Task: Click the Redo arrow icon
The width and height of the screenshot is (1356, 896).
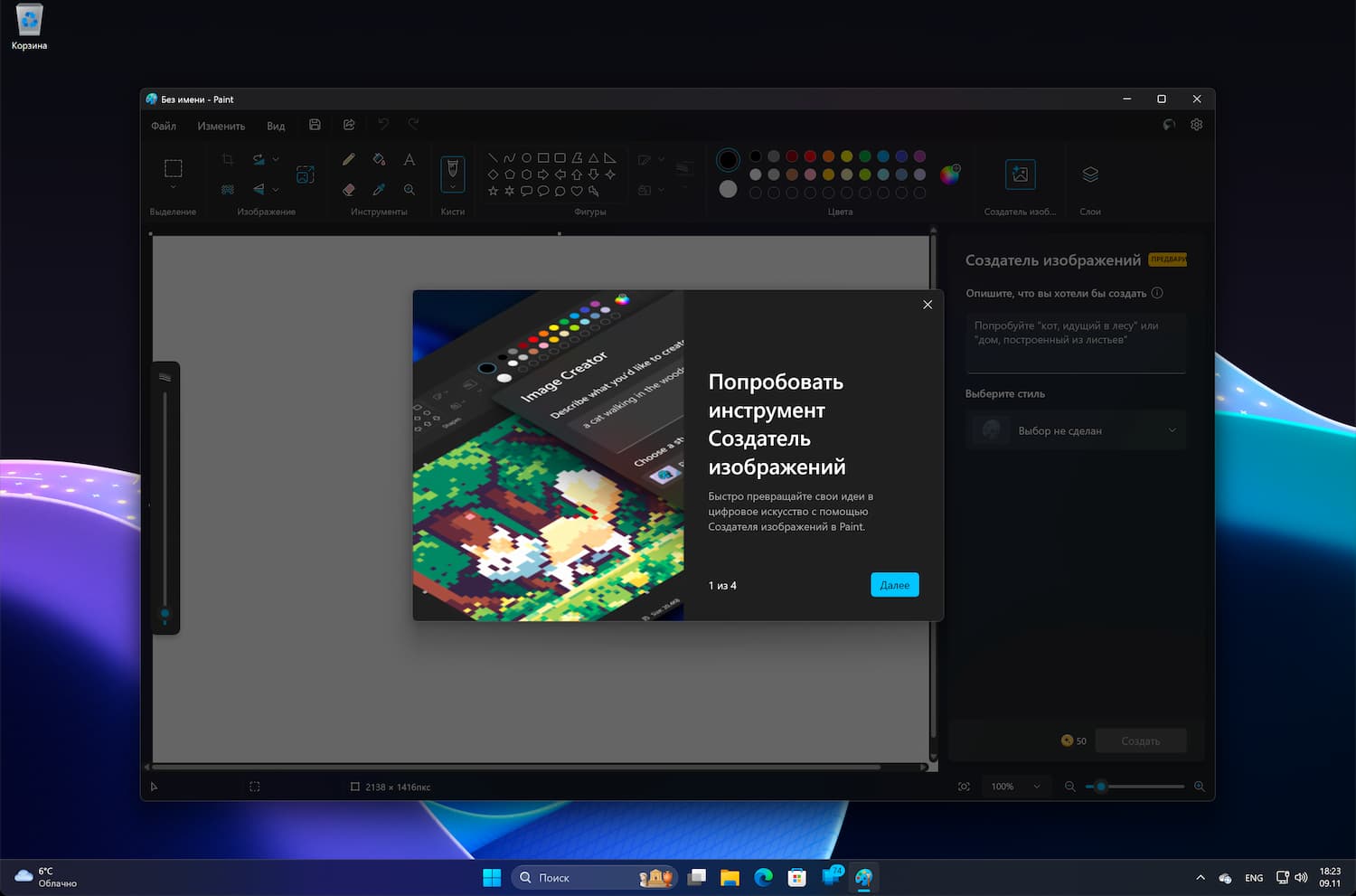Action: coord(414,125)
